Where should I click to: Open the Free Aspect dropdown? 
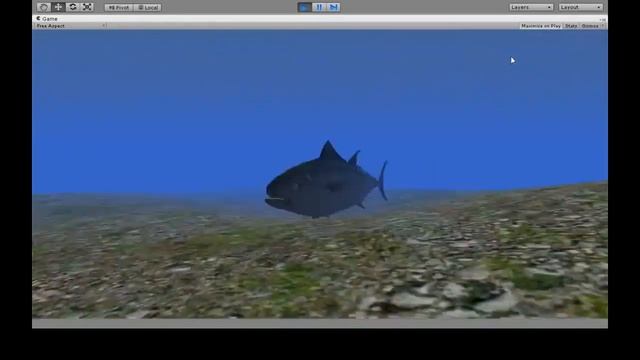pyautogui.click(x=71, y=26)
